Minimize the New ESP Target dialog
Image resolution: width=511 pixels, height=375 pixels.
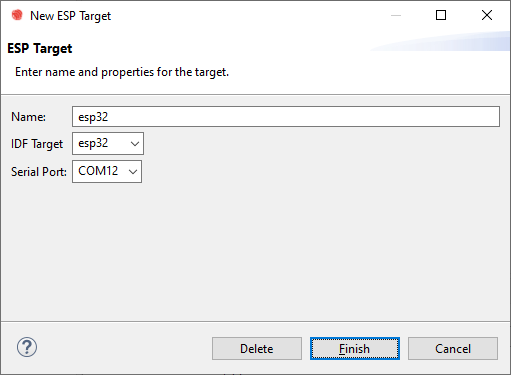(396, 15)
